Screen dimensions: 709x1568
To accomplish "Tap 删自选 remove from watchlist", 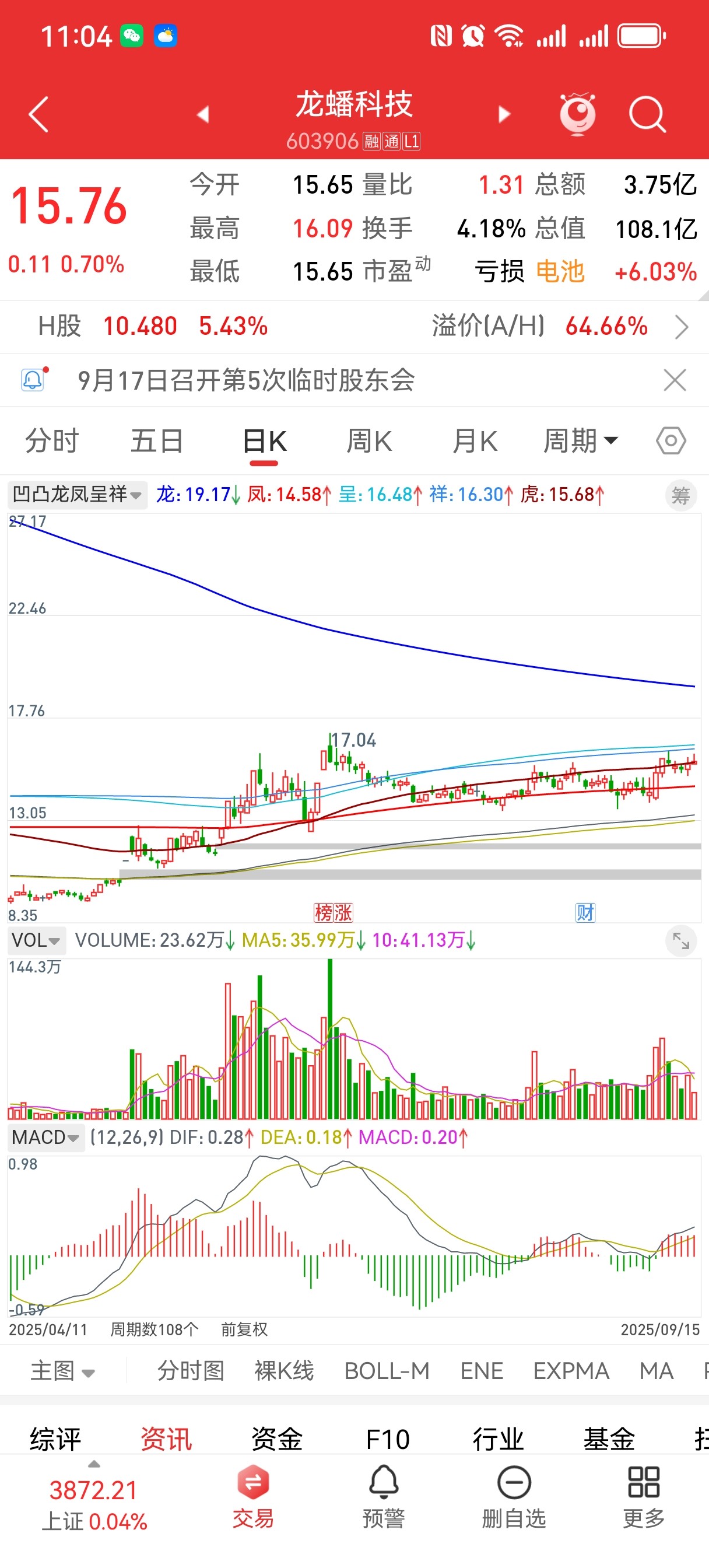I will (514, 1497).
